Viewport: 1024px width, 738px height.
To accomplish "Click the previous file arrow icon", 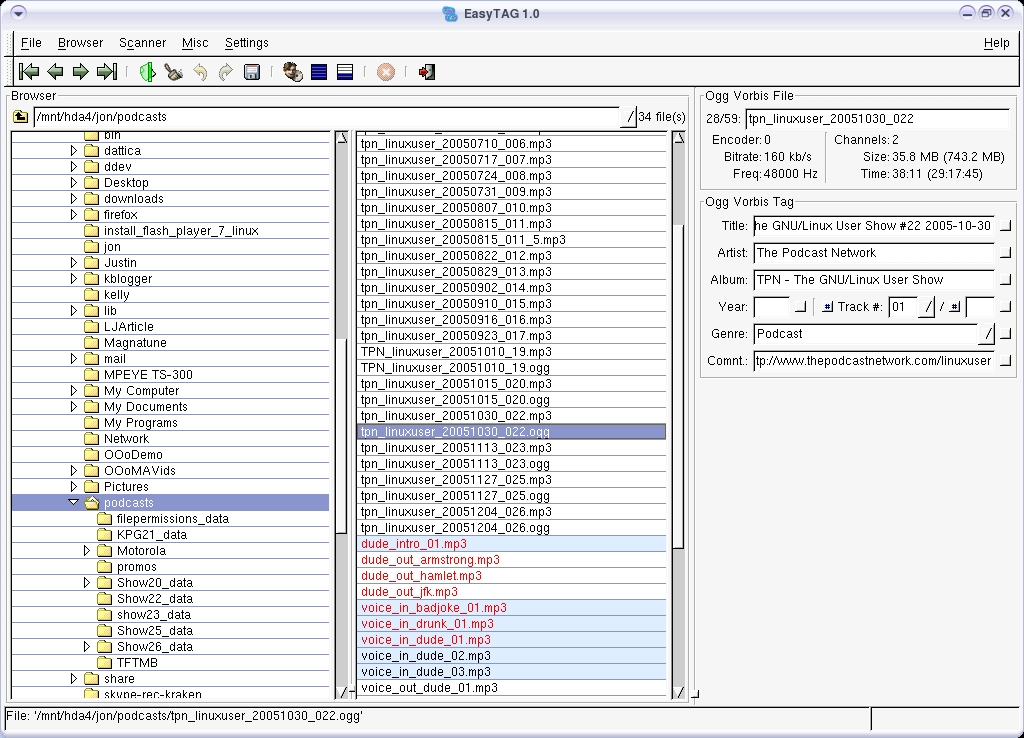I will tap(55, 72).
